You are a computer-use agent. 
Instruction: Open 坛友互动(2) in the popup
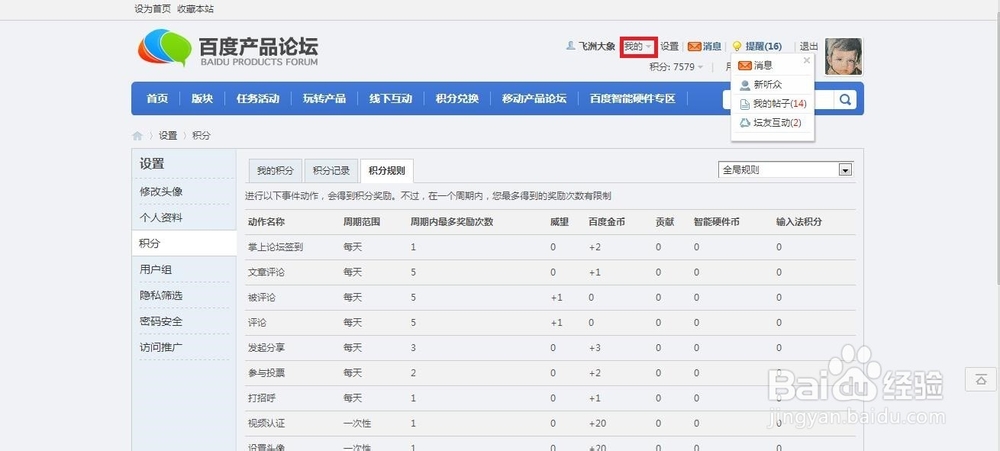(770, 123)
